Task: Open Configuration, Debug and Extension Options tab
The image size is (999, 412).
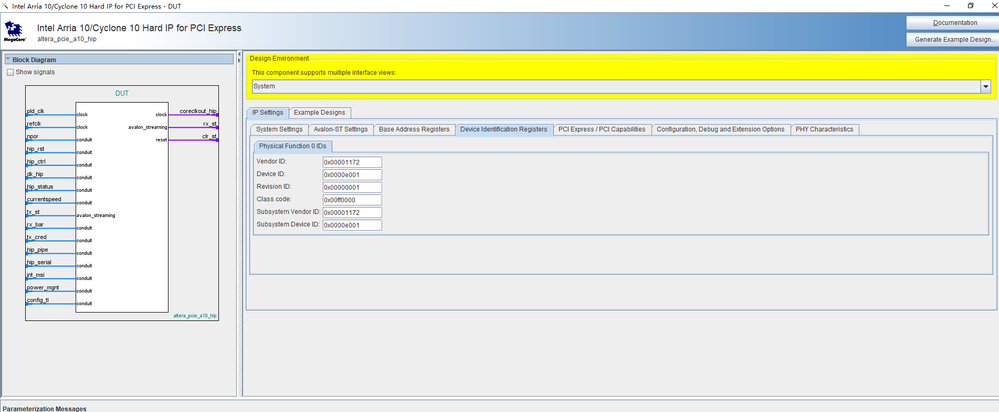Action: [x=720, y=129]
